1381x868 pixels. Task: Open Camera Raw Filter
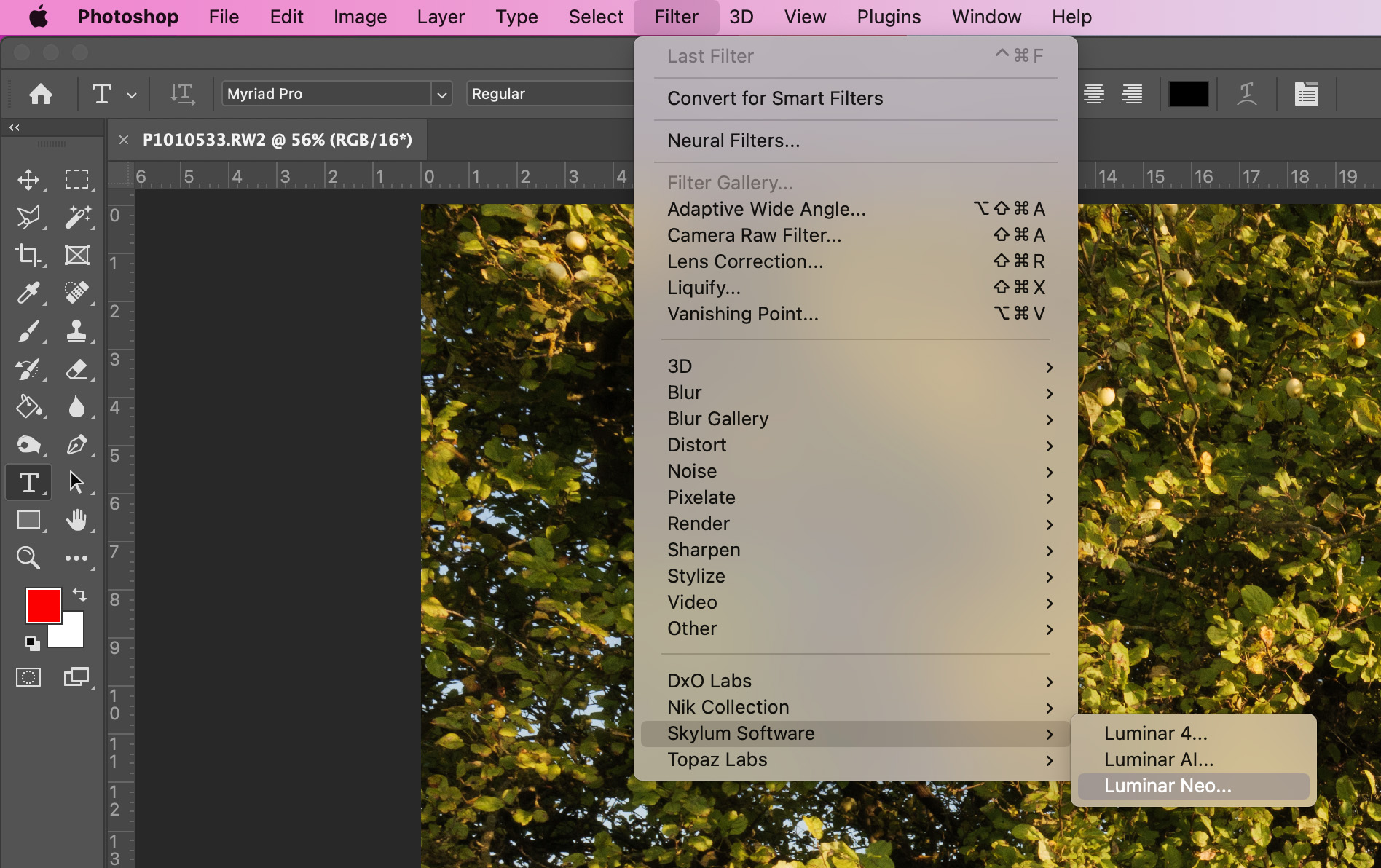coord(856,235)
